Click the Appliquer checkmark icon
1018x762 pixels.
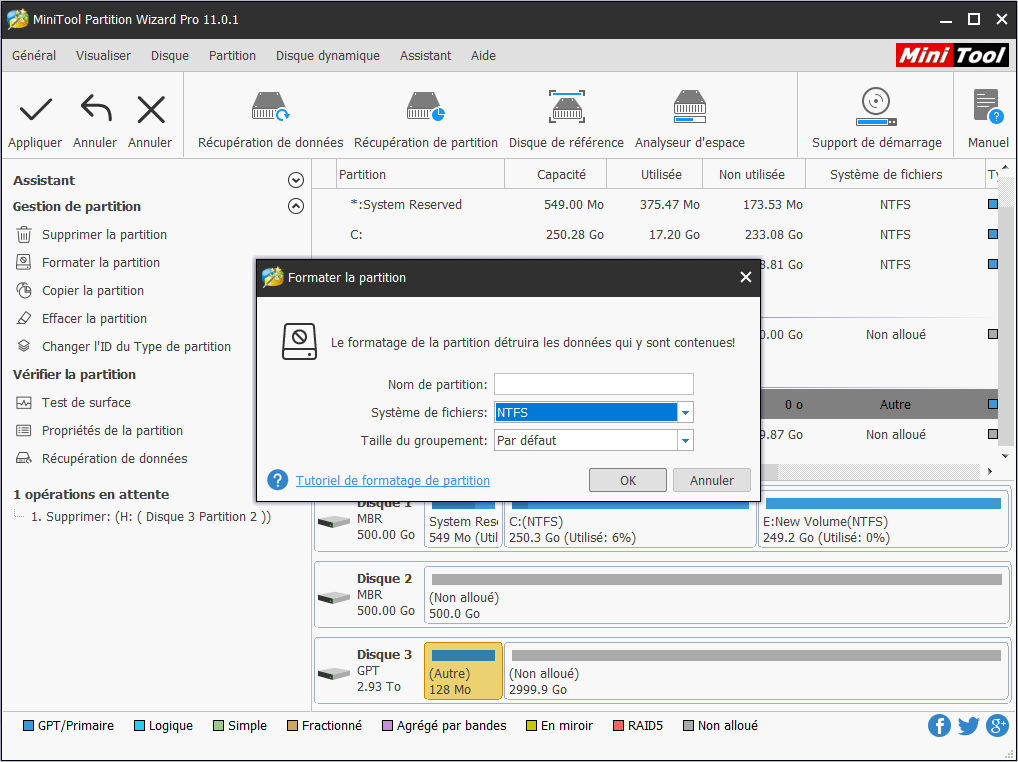(35, 109)
